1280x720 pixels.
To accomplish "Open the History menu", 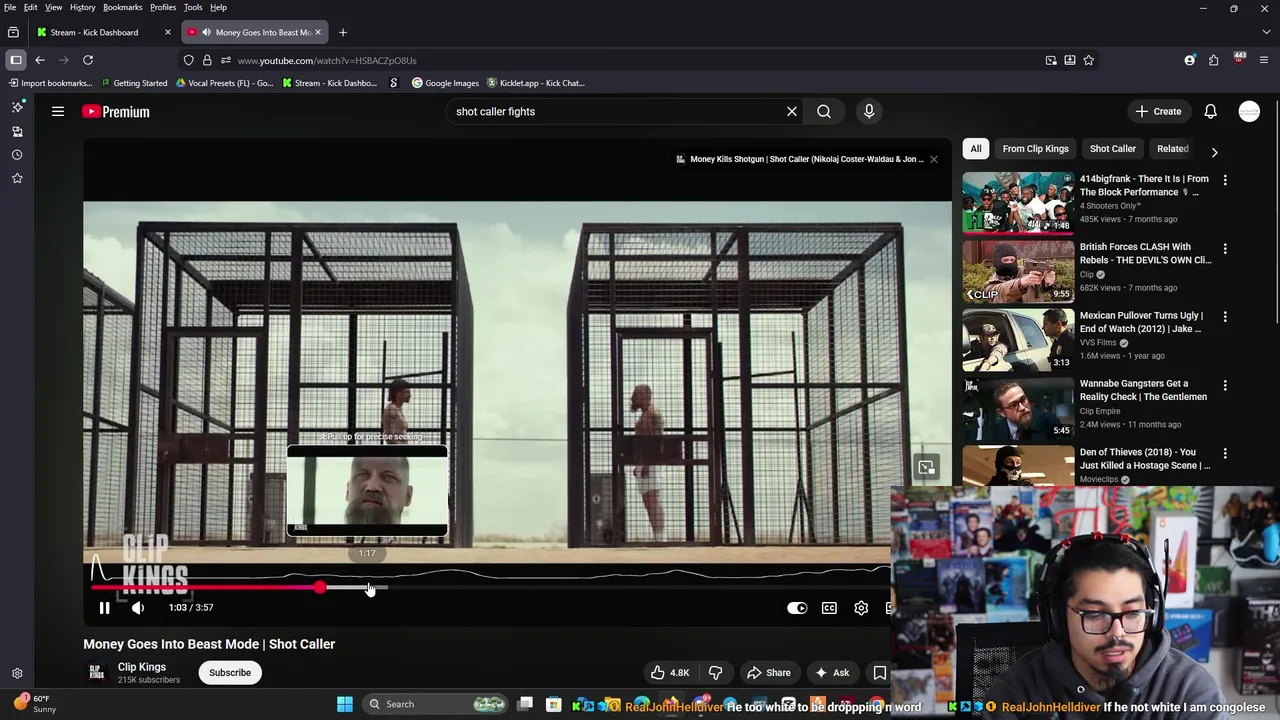I will point(83,7).
